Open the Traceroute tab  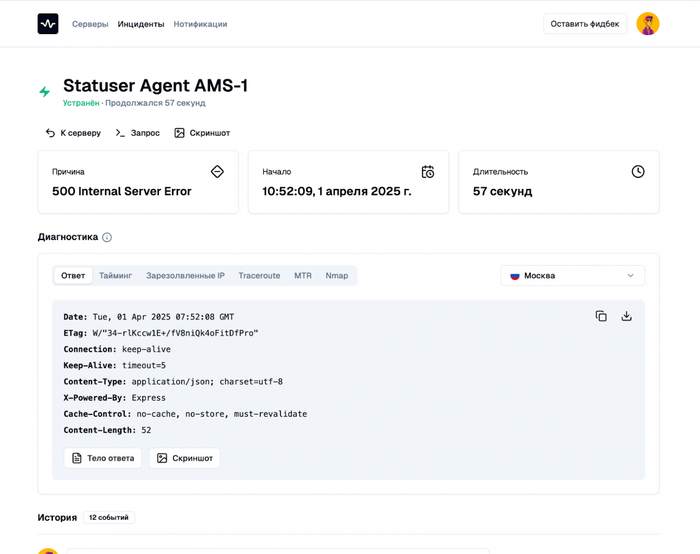[259, 276]
